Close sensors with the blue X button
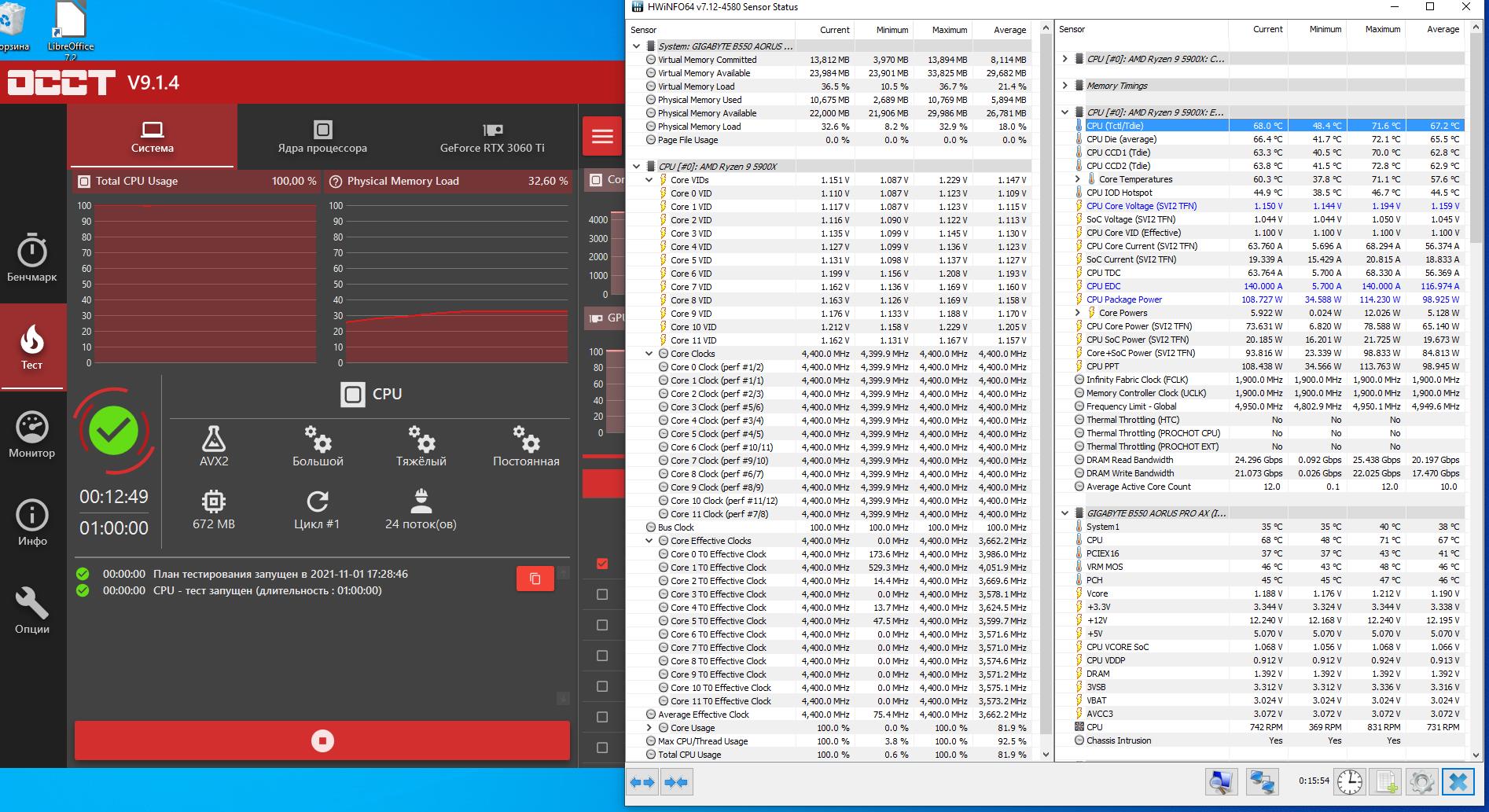 [x=1458, y=782]
